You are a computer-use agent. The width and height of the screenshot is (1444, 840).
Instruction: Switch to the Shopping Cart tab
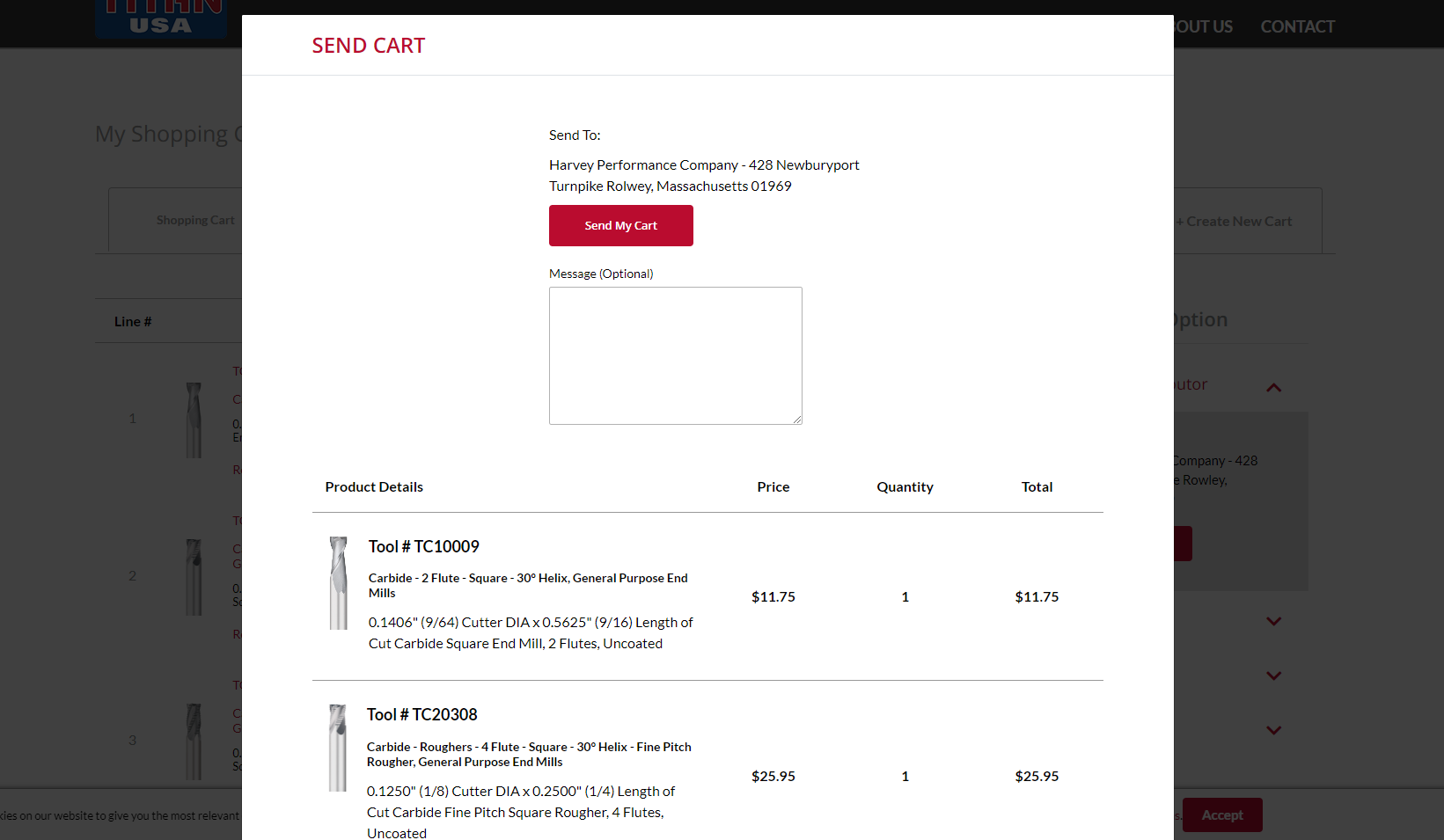195,220
